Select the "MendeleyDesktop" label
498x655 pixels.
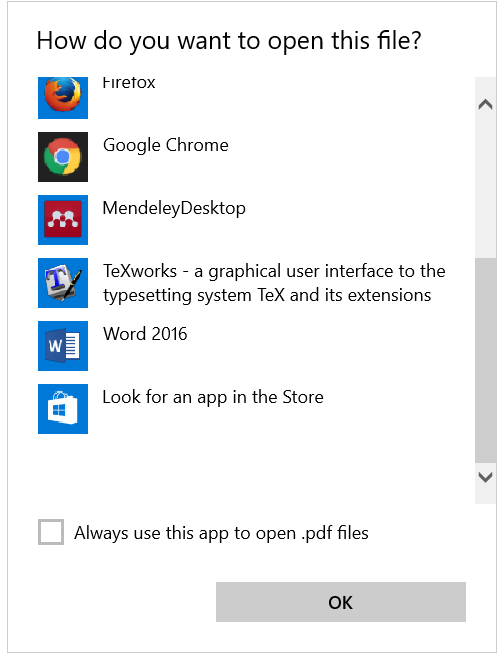click(x=174, y=208)
